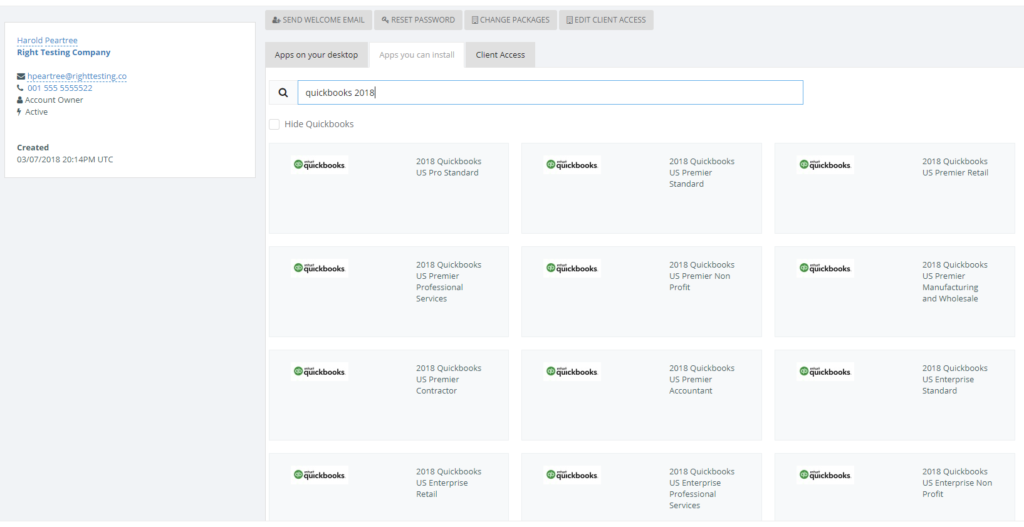Click QuickBooks logo for US Enterprise Retail
The image size is (1024, 527).
tap(320, 475)
